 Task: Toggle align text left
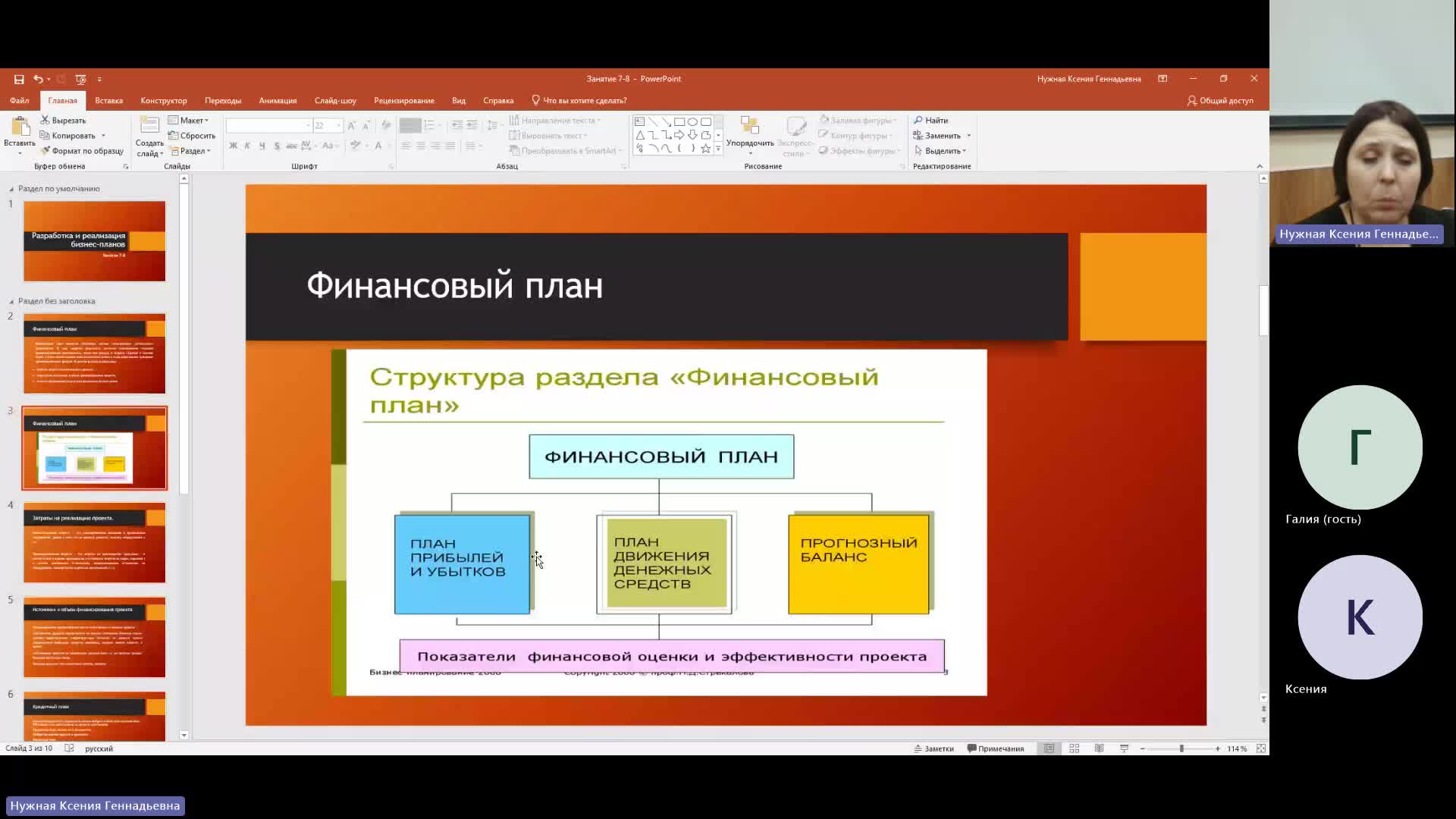406,146
